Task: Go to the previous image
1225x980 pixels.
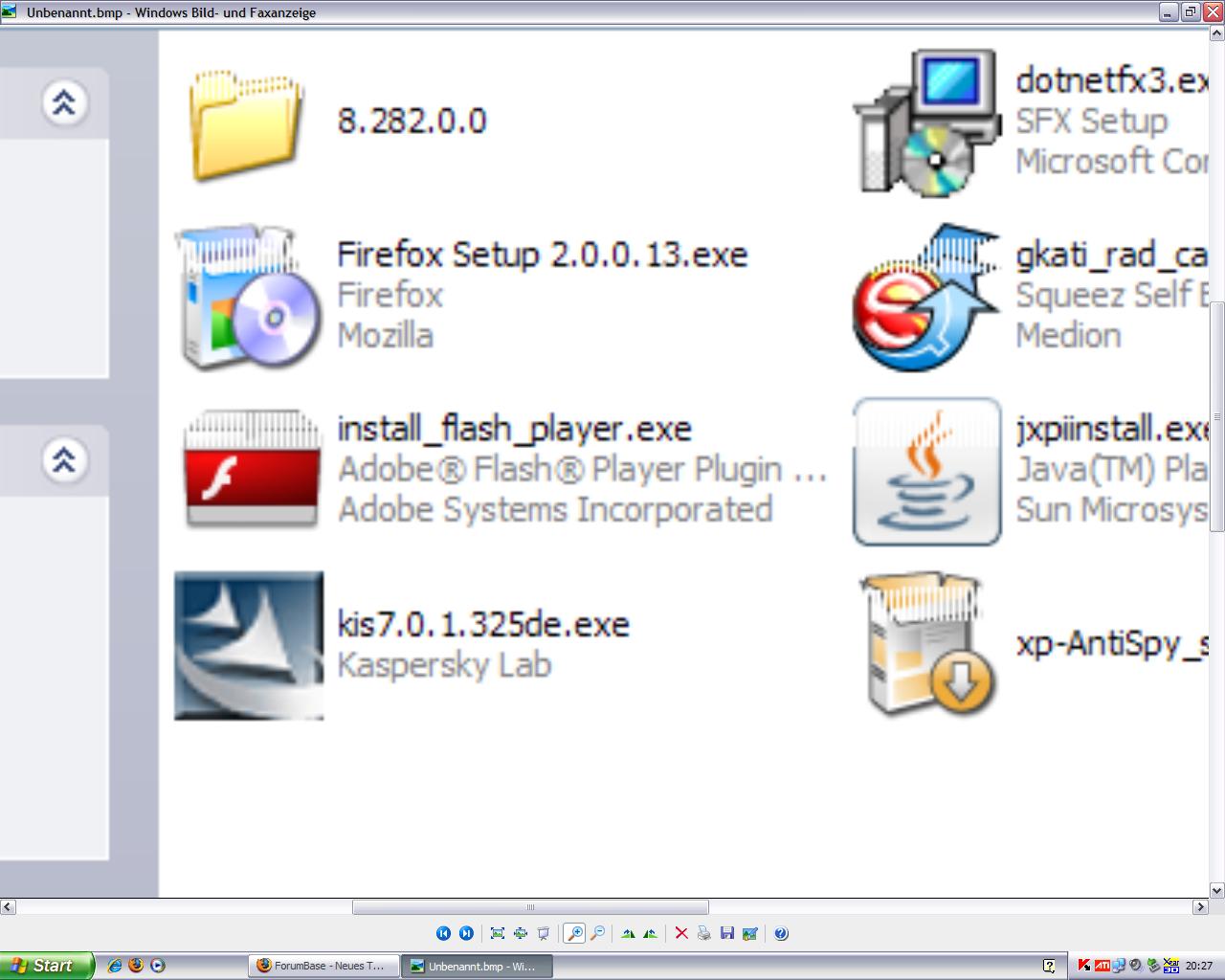Action: point(443,933)
